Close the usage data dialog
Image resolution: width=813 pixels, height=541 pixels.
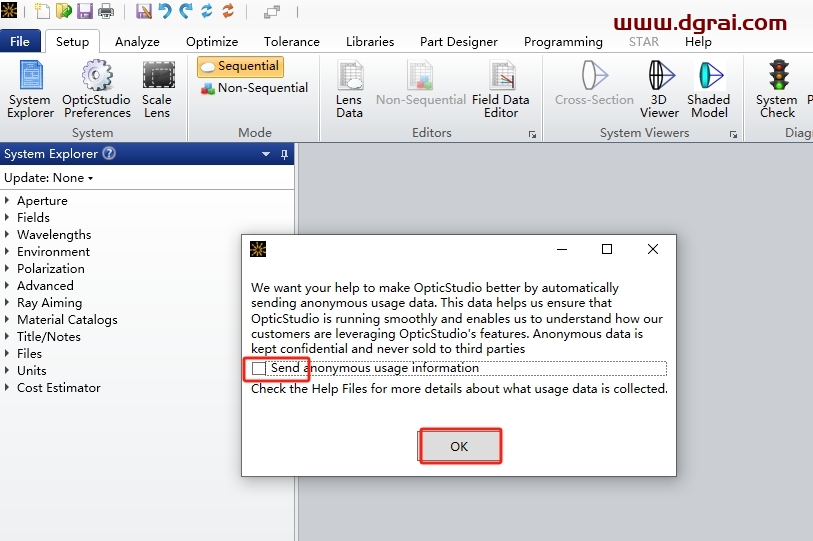653,249
